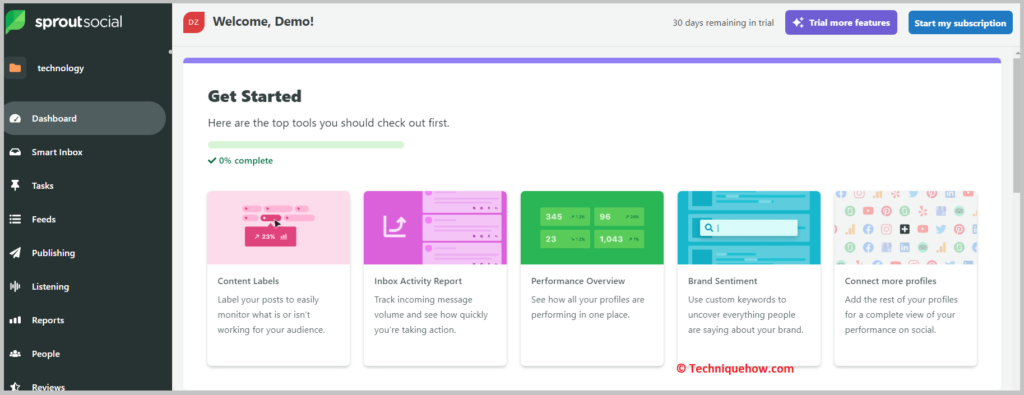Click the Brand Sentiment card thumbnail

[x=749, y=228]
